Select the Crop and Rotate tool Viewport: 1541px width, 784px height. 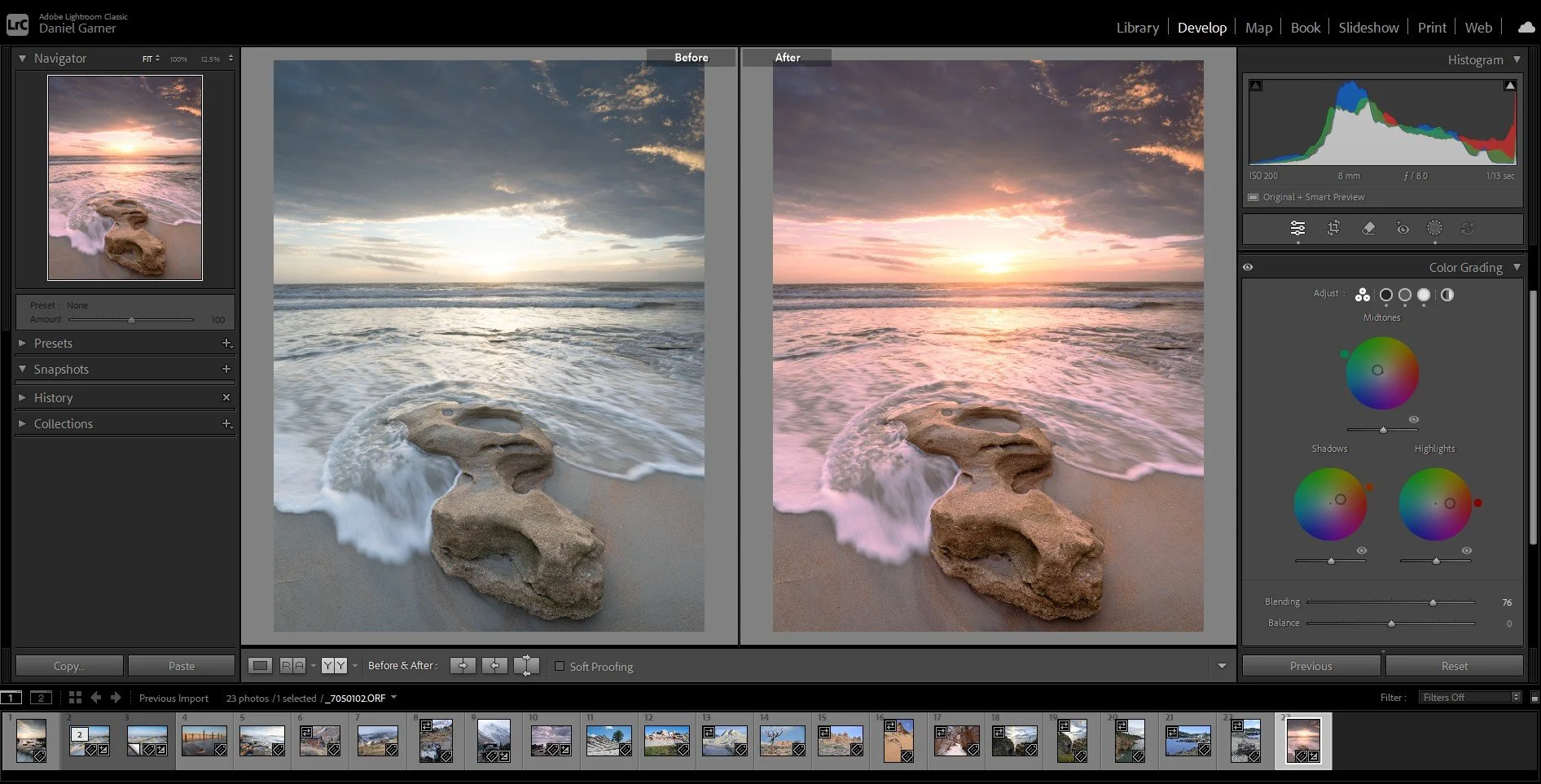click(1333, 229)
